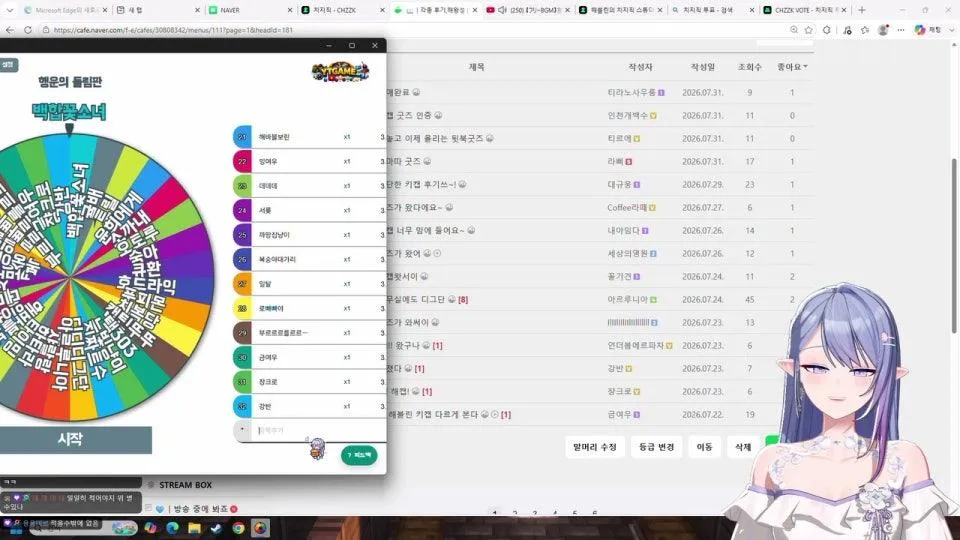Open the author Coffee라떼 profile
This screenshot has width=960, height=540.
(627, 208)
